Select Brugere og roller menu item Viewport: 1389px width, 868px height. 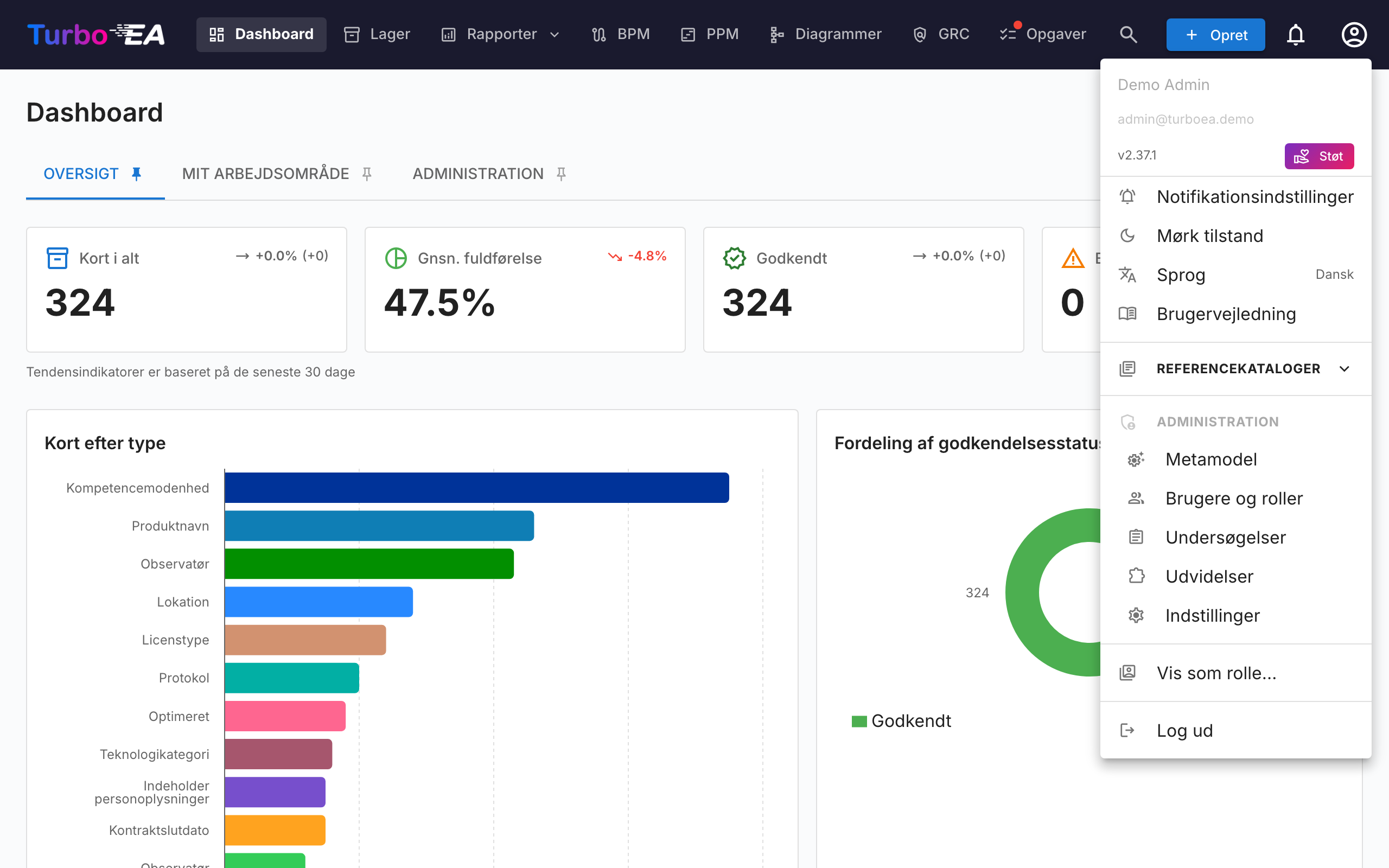(x=1235, y=499)
